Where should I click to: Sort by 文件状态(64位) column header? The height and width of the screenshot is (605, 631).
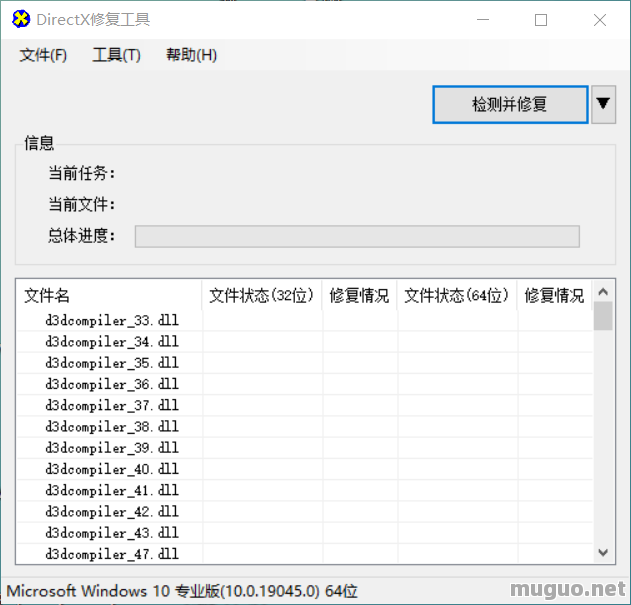click(457, 295)
